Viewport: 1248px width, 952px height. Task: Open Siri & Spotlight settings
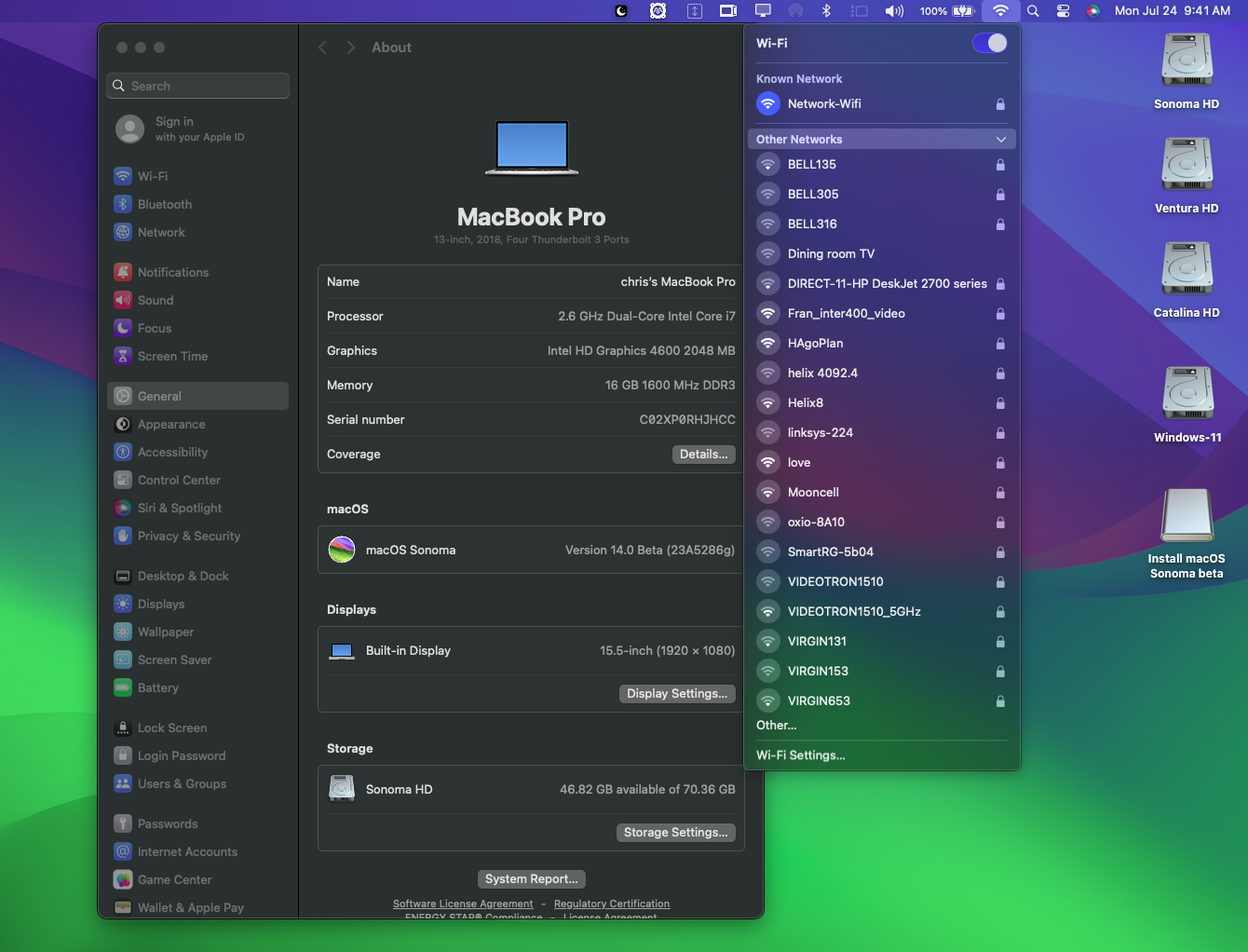[197, 508]
